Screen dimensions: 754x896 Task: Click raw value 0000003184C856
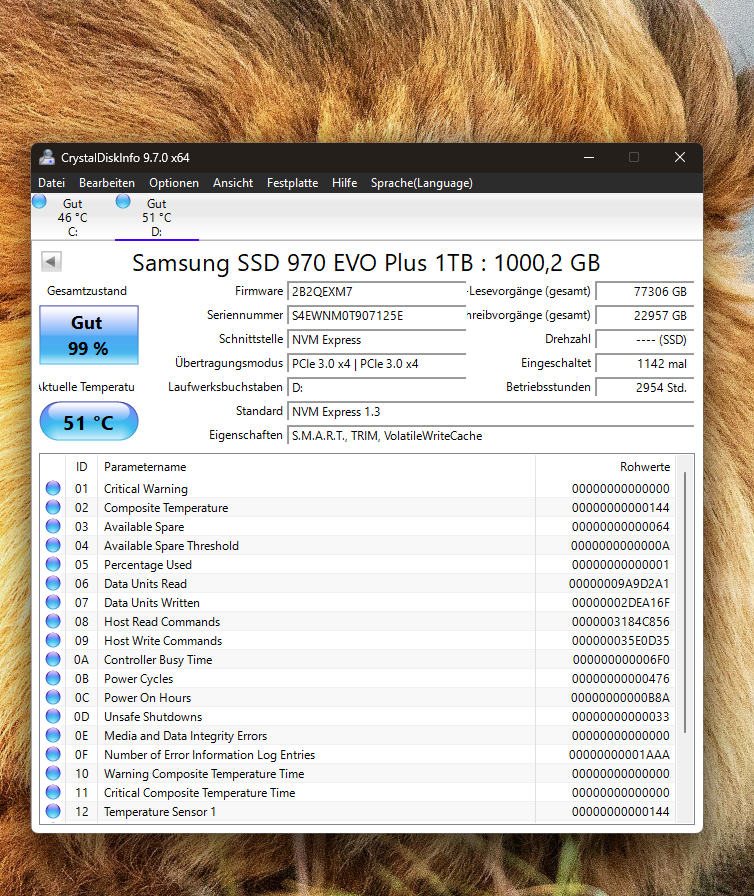pos(620,622)
